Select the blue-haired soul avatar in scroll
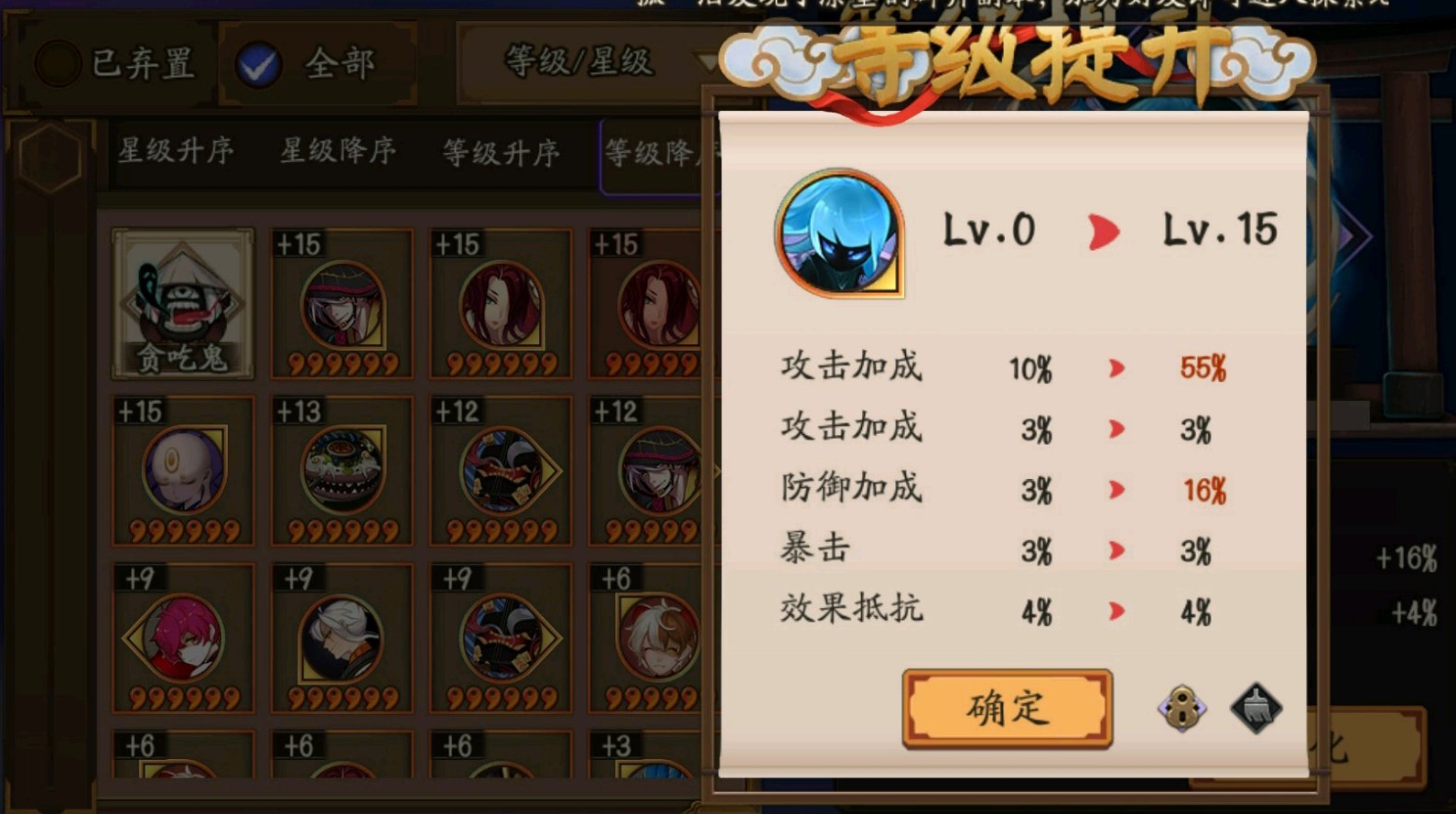The image size is (1456, 814). [839, 233]
